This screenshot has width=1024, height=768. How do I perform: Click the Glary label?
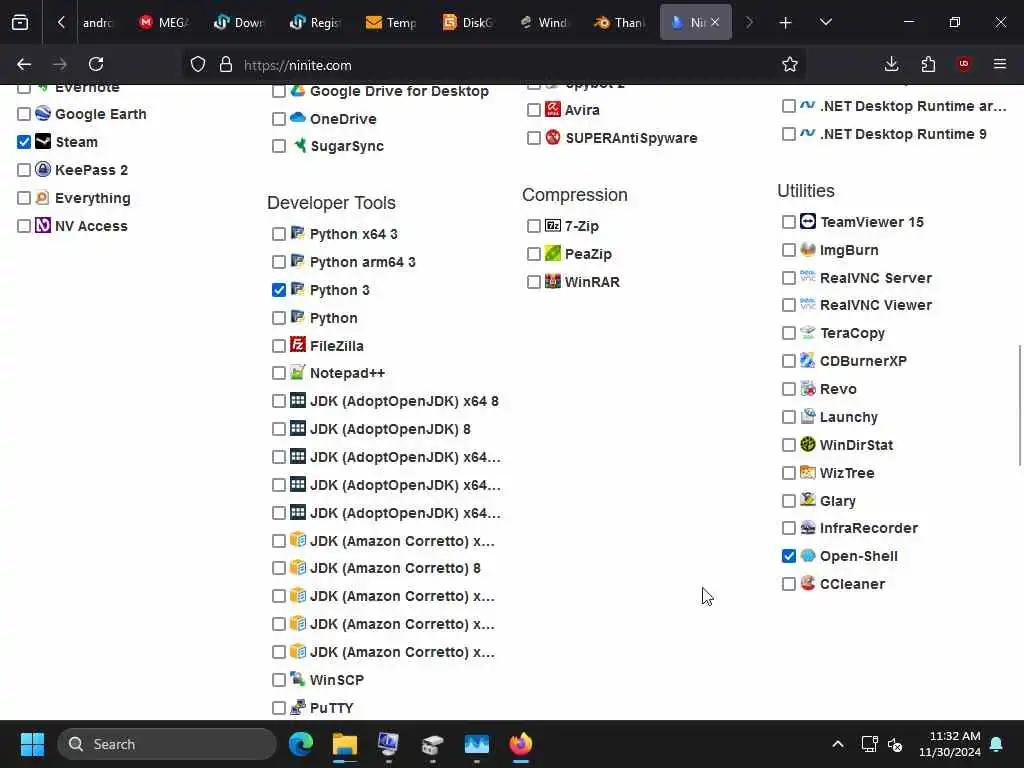(838, 500)
